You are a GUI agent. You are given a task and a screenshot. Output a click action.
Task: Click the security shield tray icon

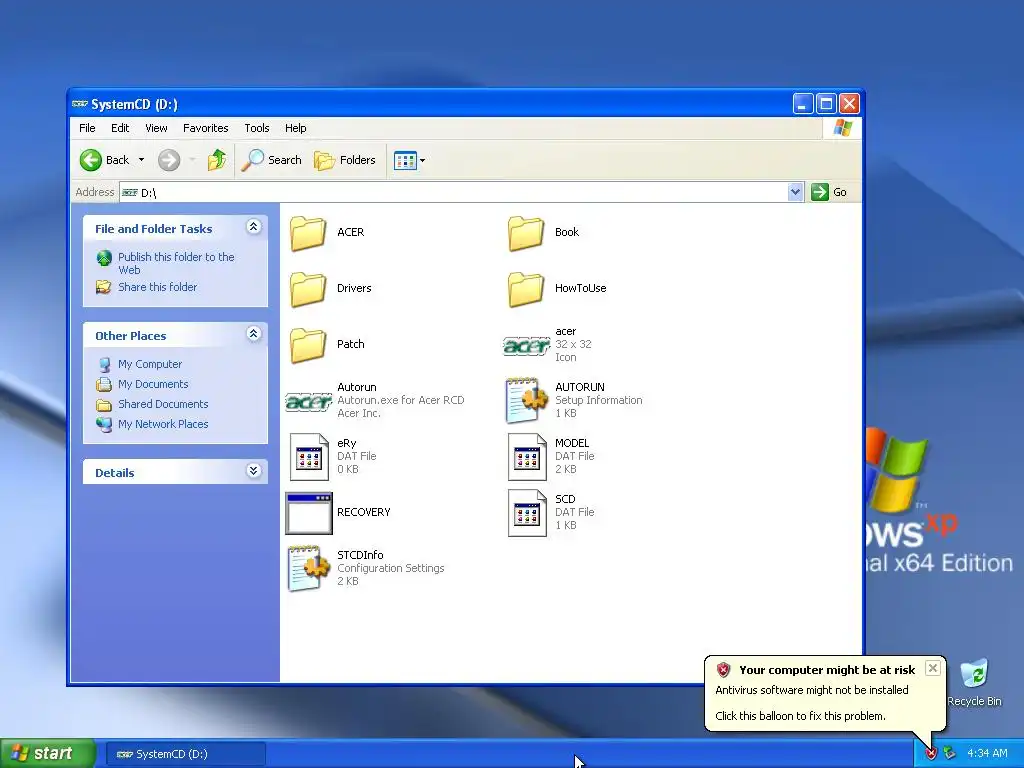931,754
